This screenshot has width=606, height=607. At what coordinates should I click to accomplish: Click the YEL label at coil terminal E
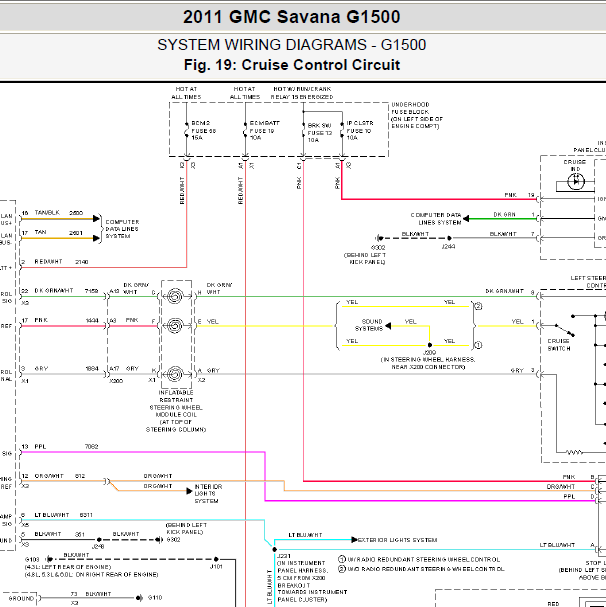[212, 321]
